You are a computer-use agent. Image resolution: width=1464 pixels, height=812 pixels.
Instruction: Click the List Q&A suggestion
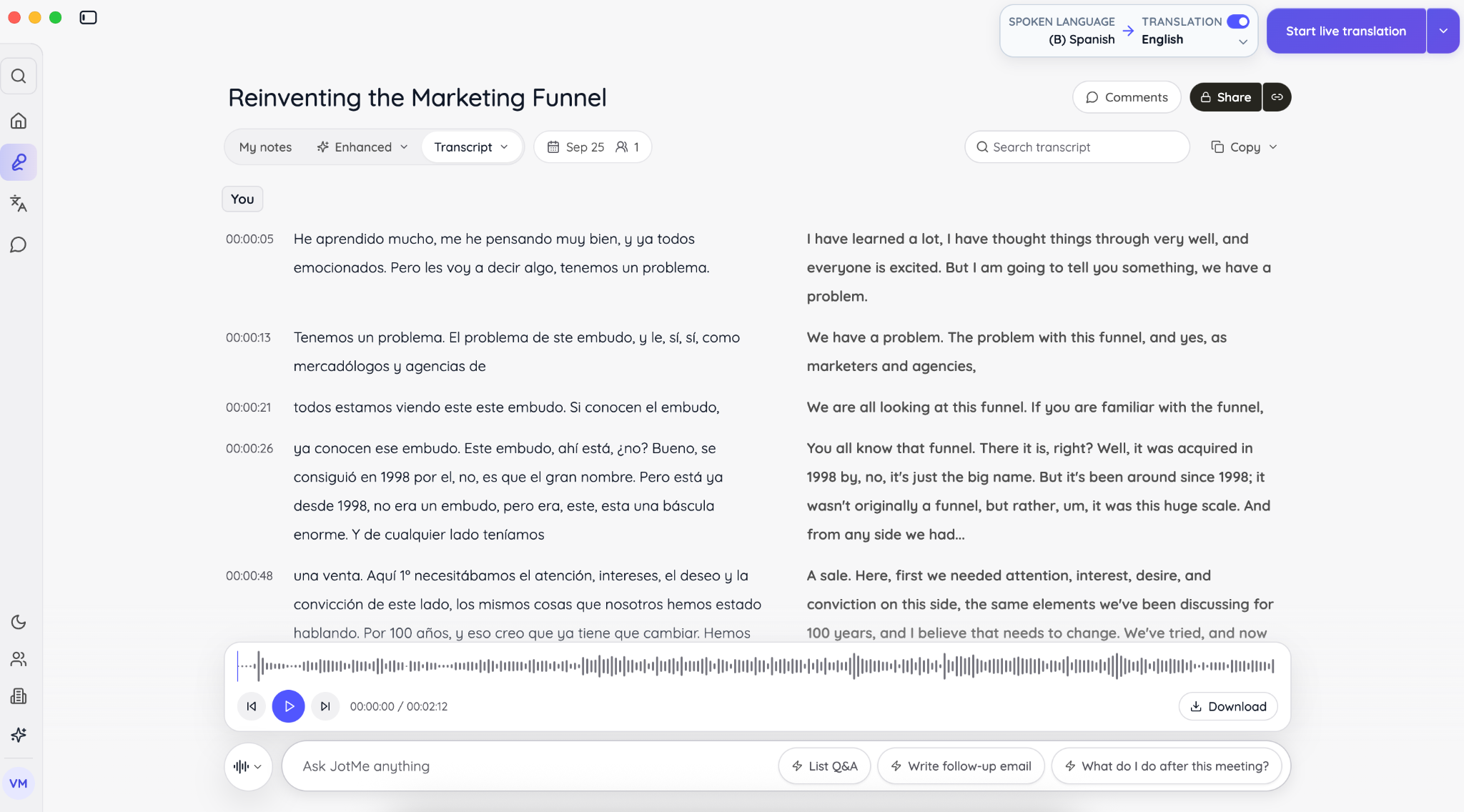(824, 766)
